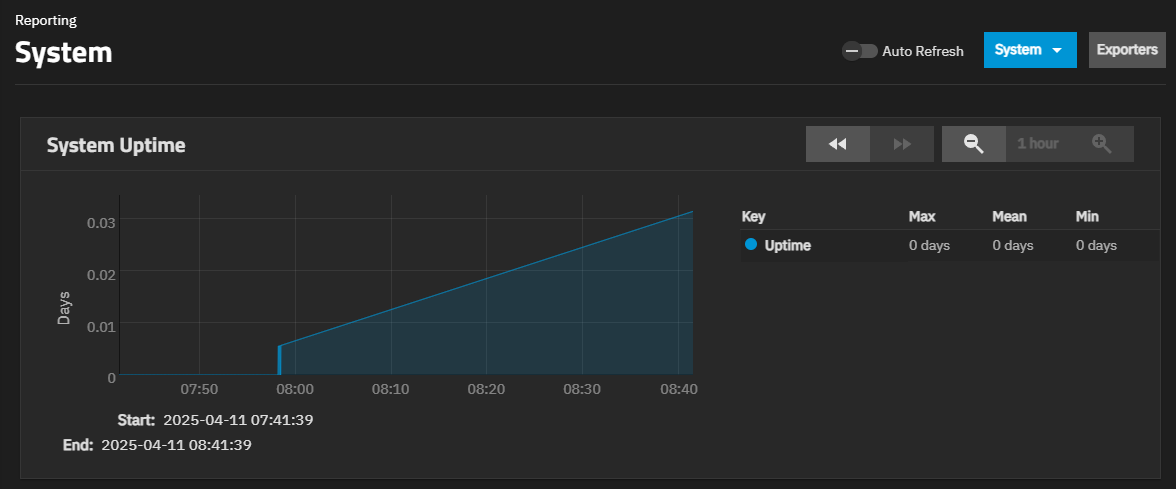Click the System Uptime card title
The height and width of the screenshot is (489, 1176).
pyautogui.click(x=116, y=145)
